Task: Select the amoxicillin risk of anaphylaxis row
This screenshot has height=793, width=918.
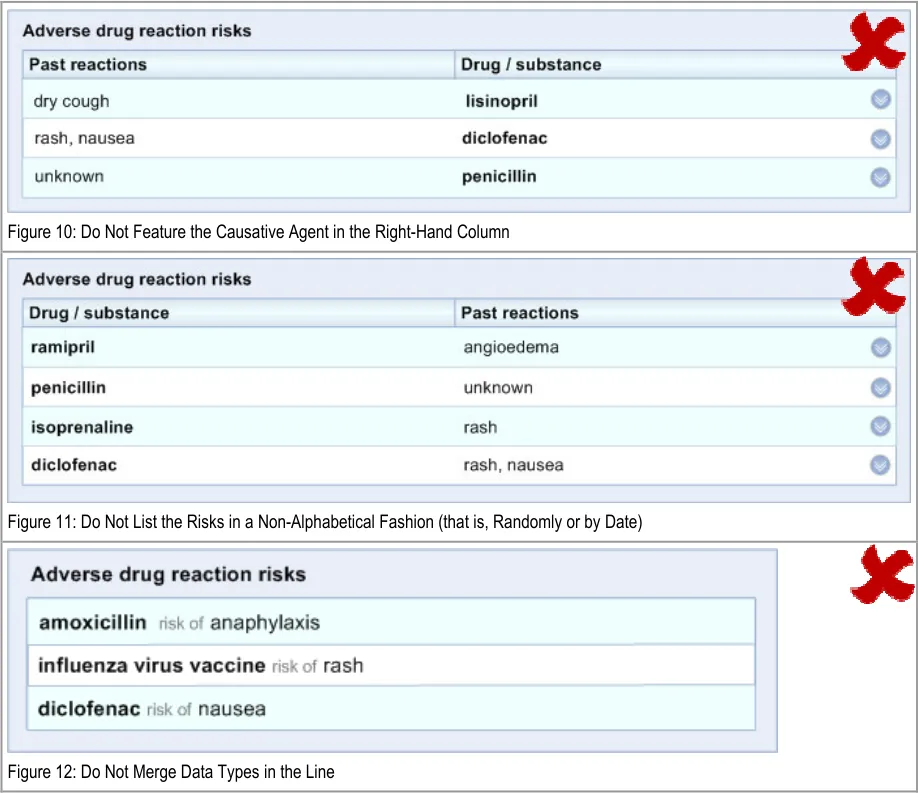Action: [390, 622]
